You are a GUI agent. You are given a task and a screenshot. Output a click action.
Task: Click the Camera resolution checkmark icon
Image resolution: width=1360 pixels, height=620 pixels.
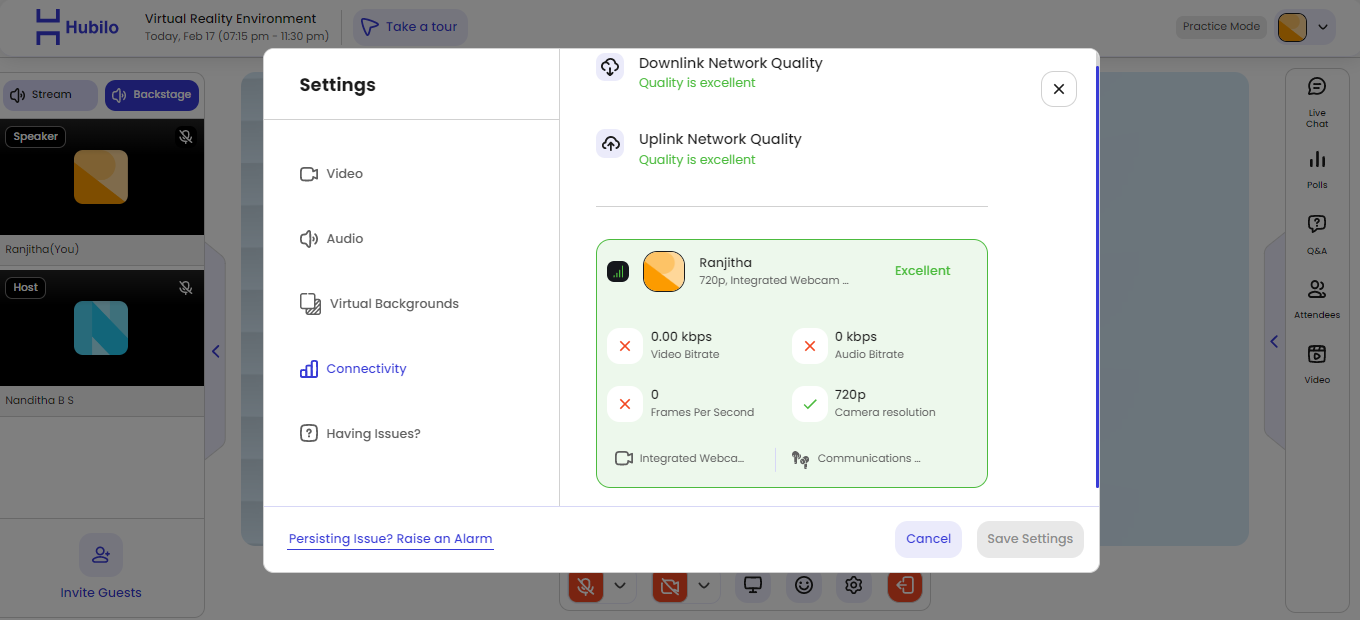[x=809, y=404]
